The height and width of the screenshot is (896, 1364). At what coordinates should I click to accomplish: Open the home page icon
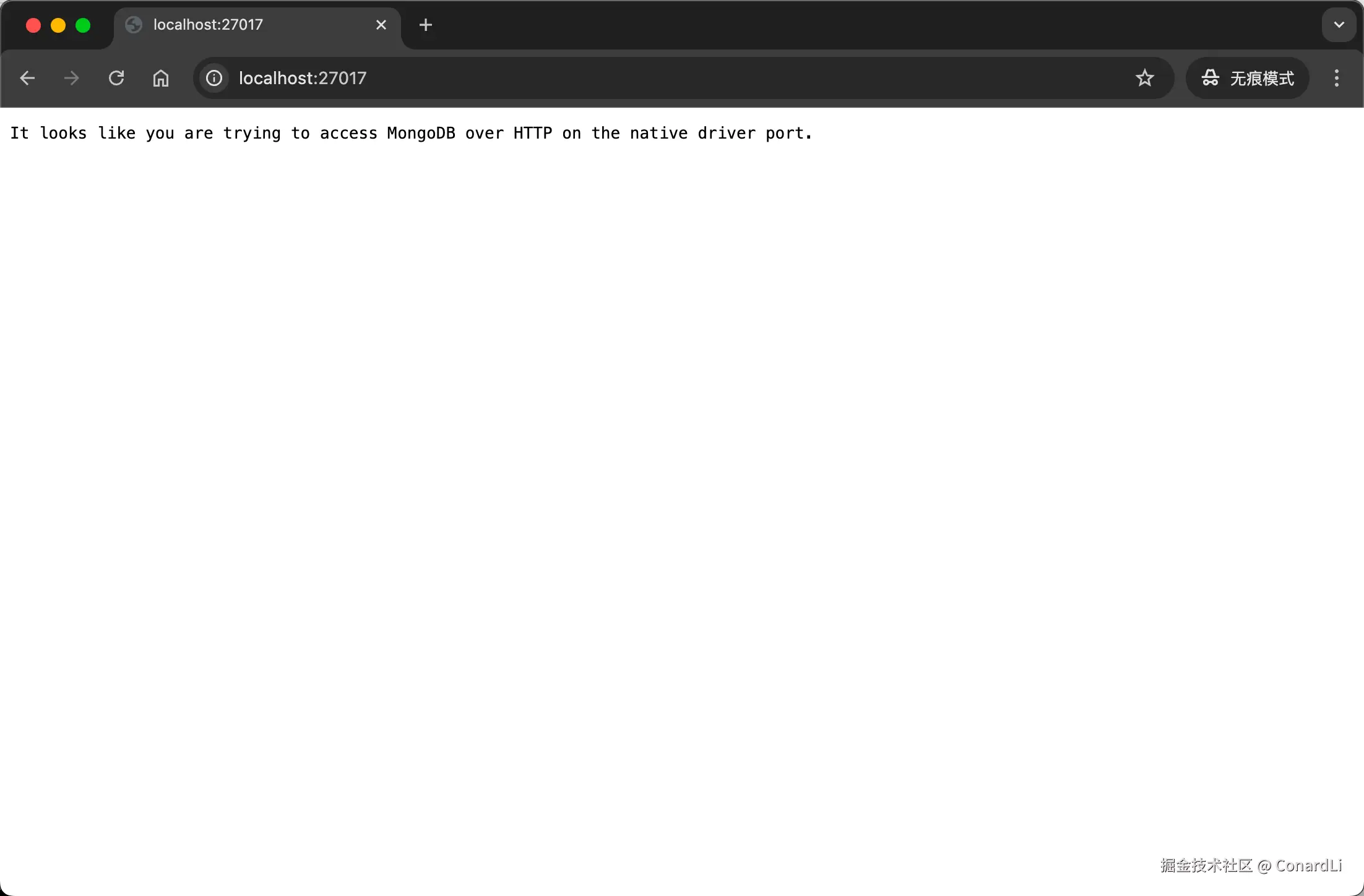coord(161,78)
